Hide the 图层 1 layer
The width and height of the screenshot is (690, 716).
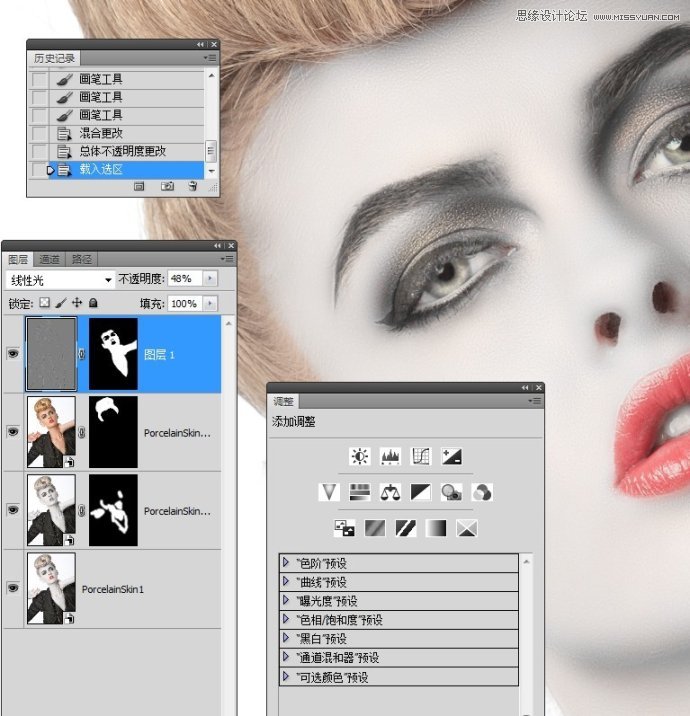click(x=13, y=354)
